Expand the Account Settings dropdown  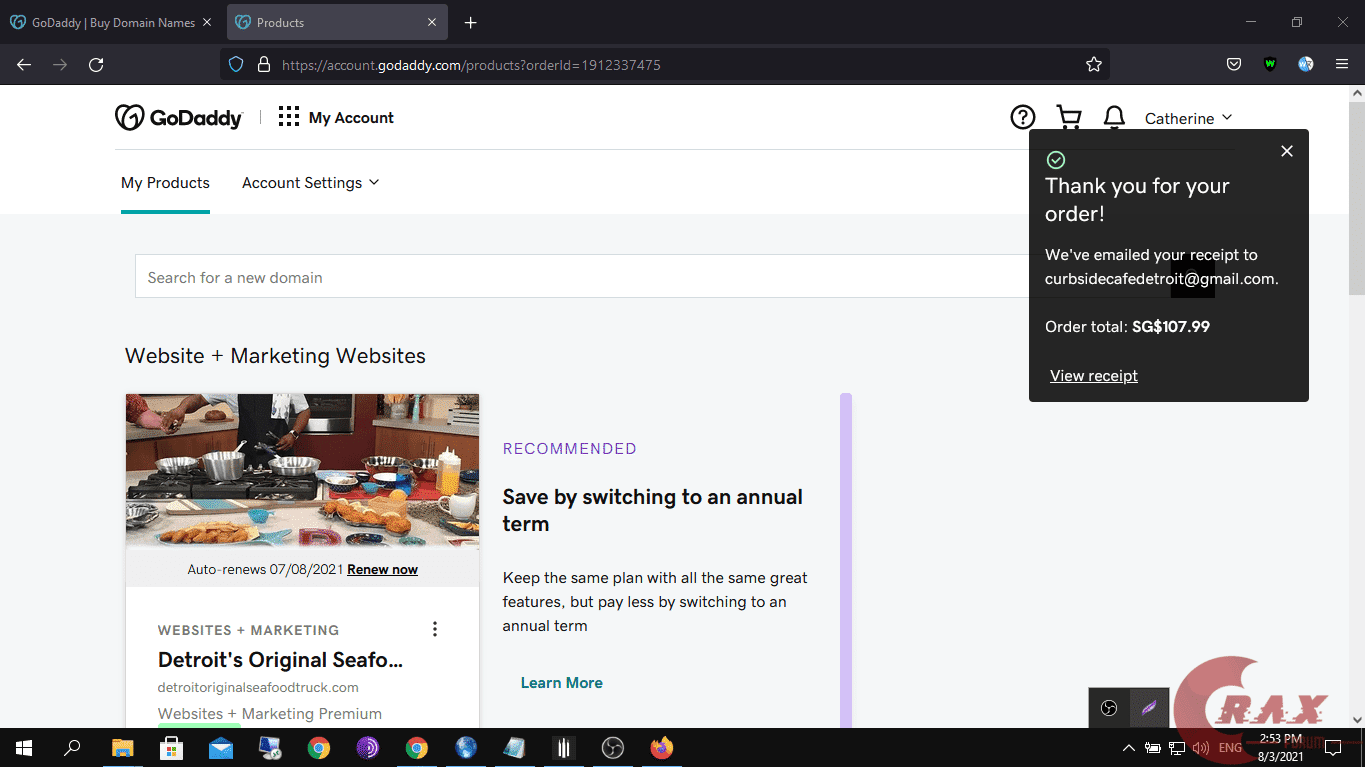tap(310, 182)
